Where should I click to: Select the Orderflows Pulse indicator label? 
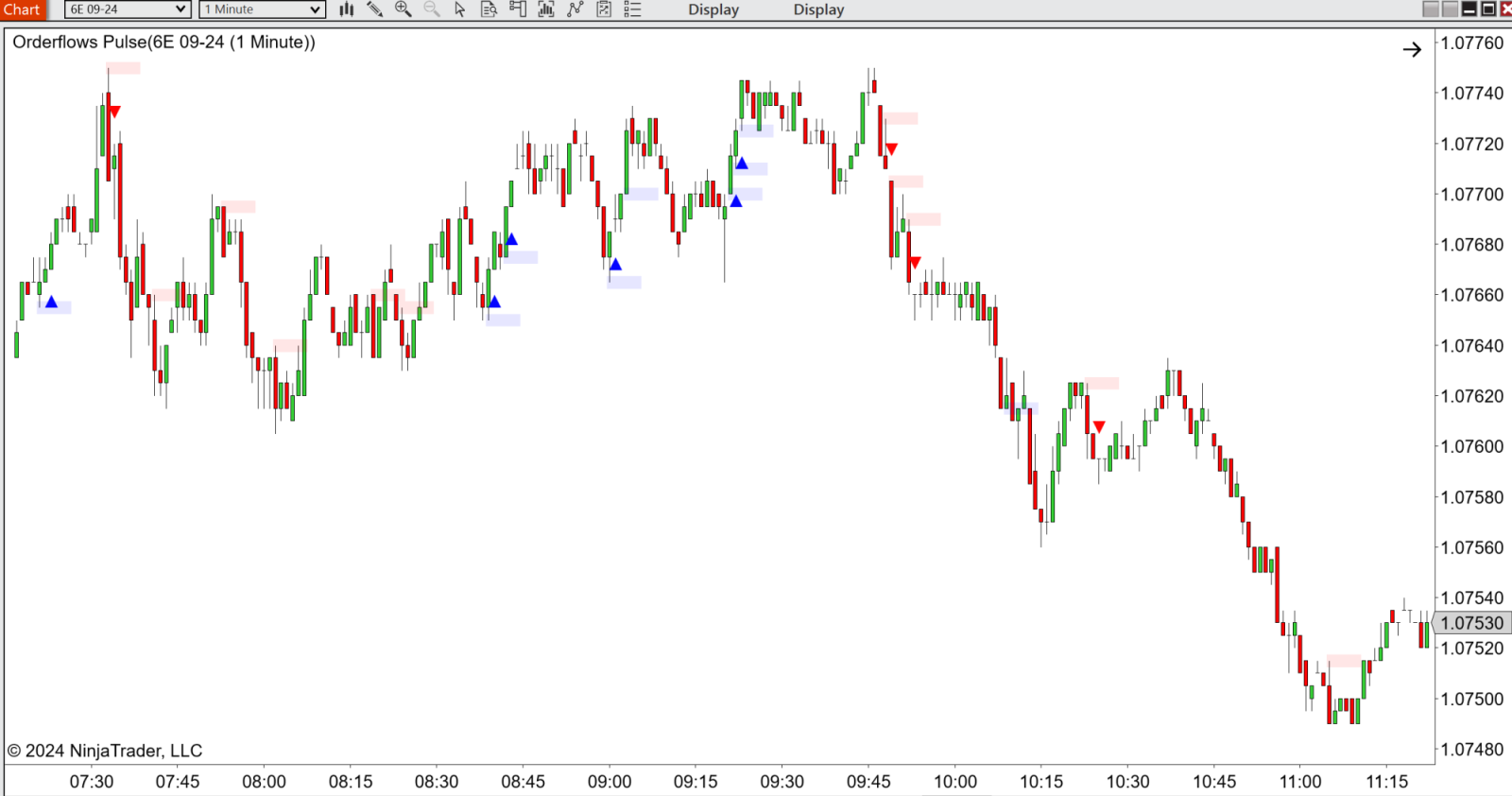163,43
